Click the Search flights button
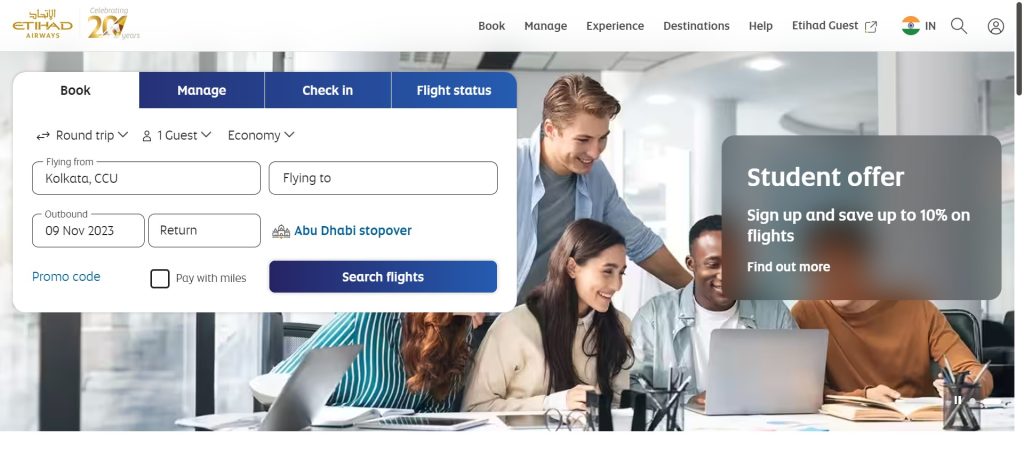1024x468 pixels. [x=383, y=277]
